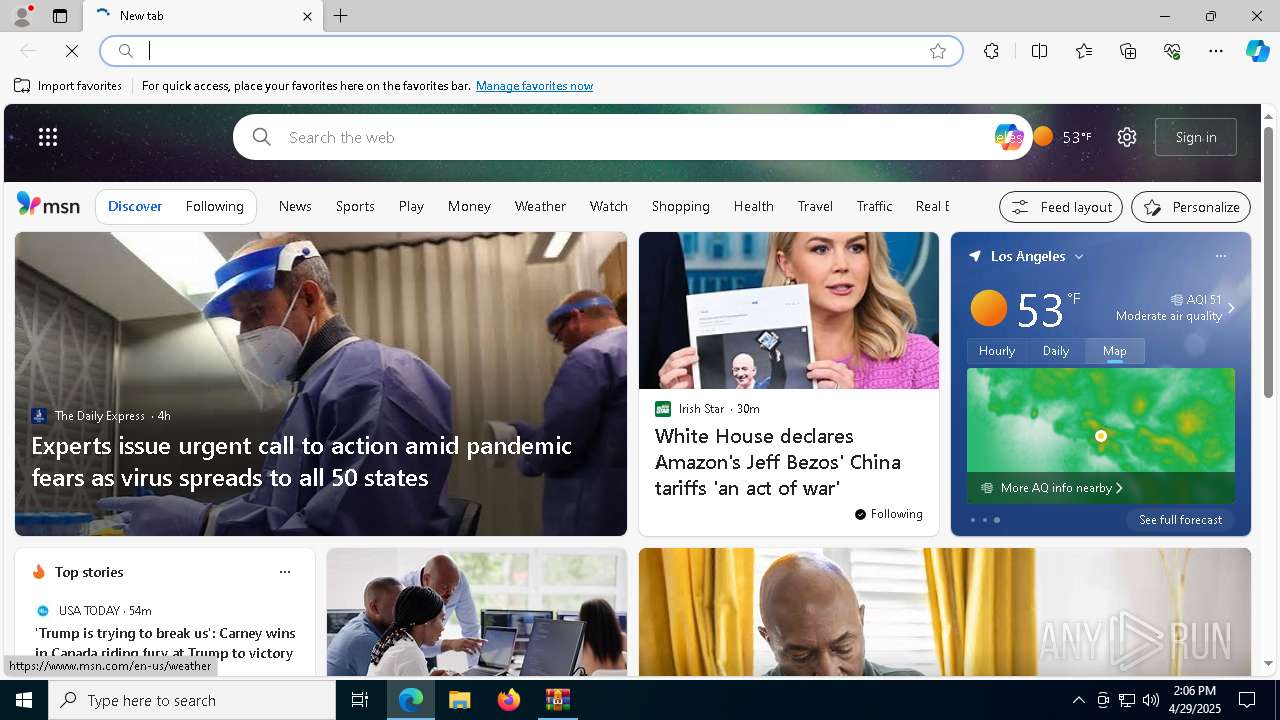Open the News menu item
Image resolution: width=1280 pixels, height=720 pixels.
coord(295,206)
